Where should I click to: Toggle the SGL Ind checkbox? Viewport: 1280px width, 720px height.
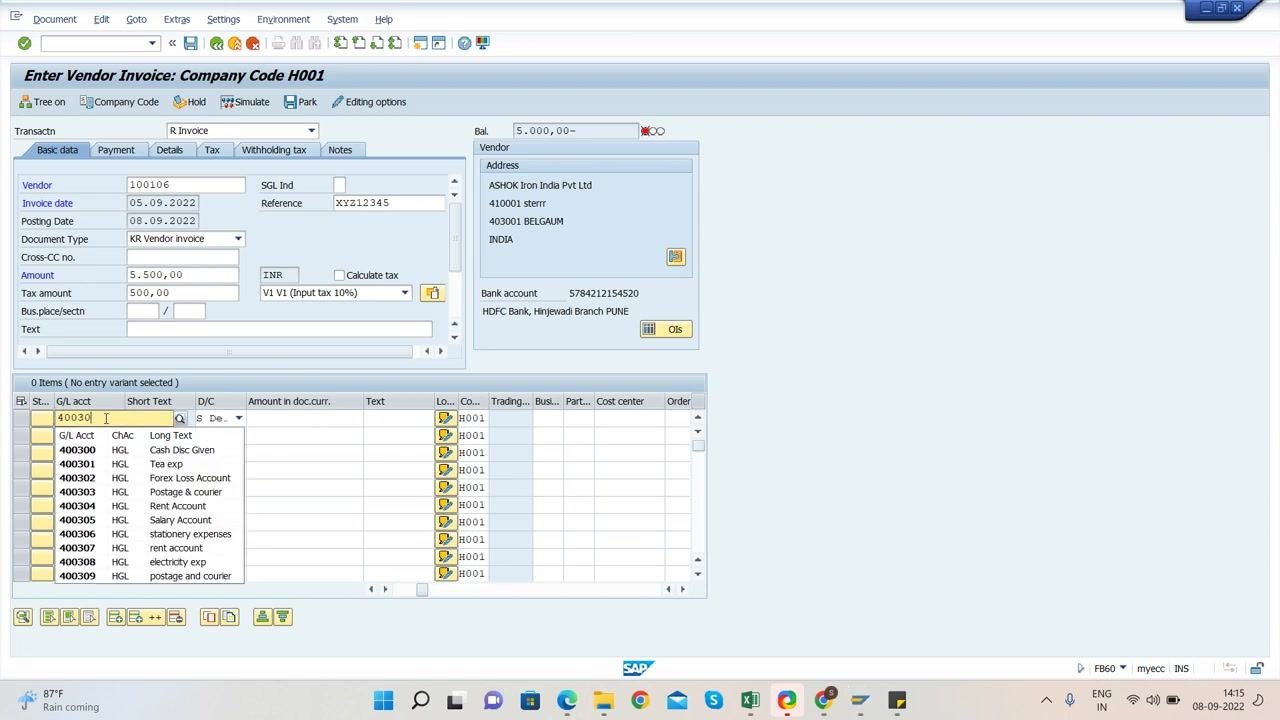click(339, 185)
